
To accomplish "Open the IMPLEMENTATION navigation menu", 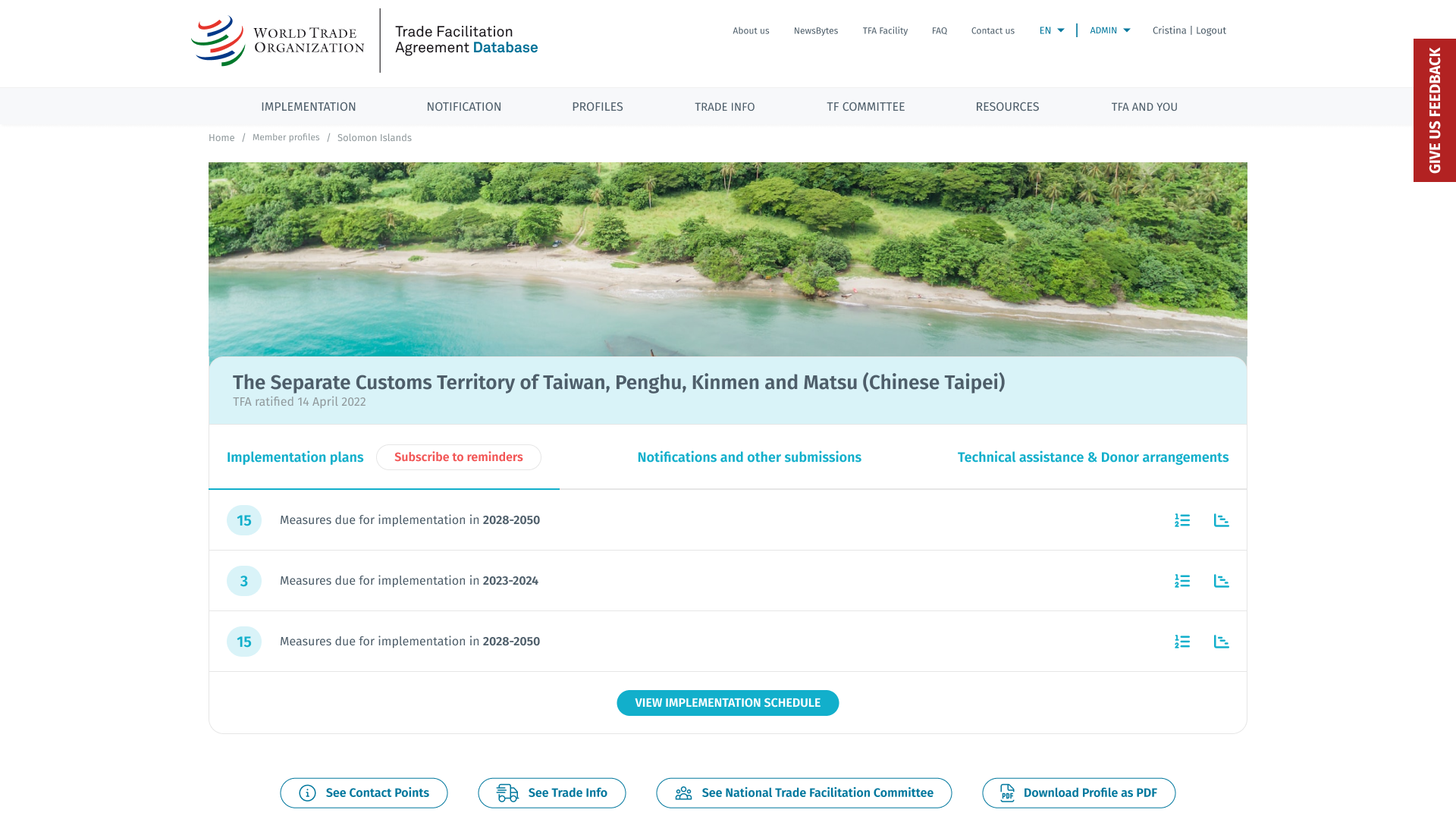I will [309, 107].
